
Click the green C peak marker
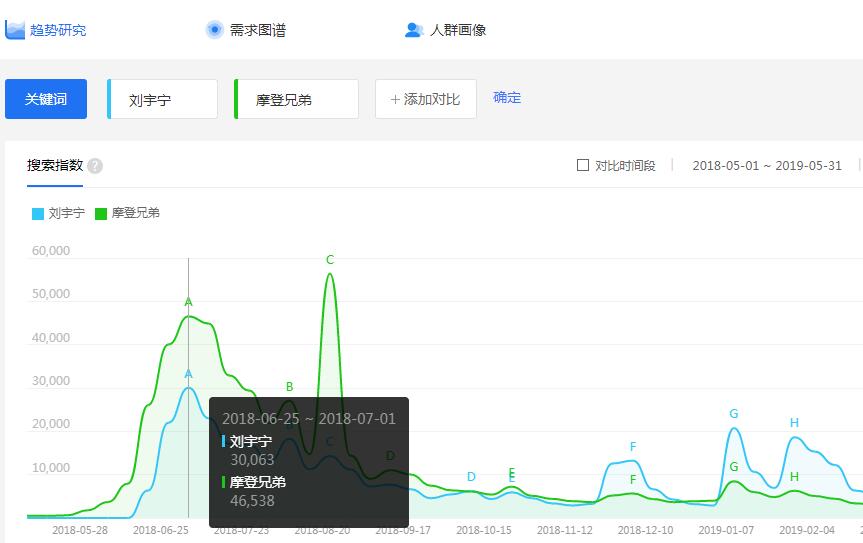[330, 260]
